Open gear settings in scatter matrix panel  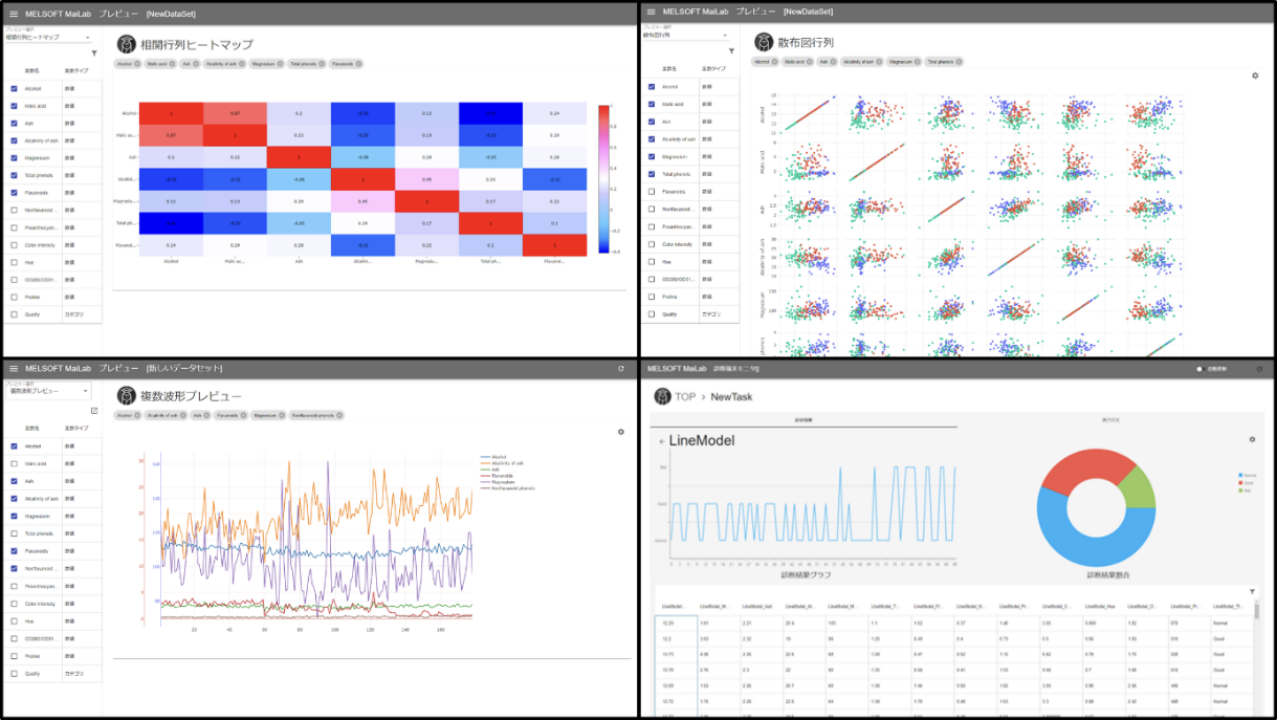(1255, 76)
